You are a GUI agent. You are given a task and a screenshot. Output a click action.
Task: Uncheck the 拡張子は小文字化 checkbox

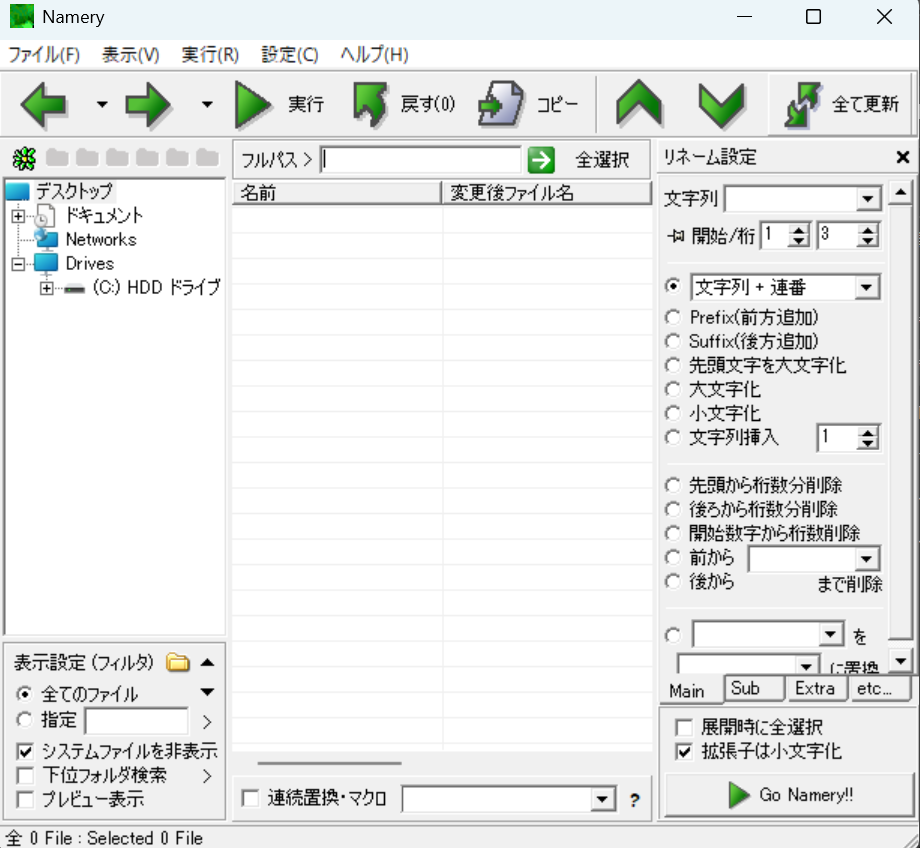(684, 752)
